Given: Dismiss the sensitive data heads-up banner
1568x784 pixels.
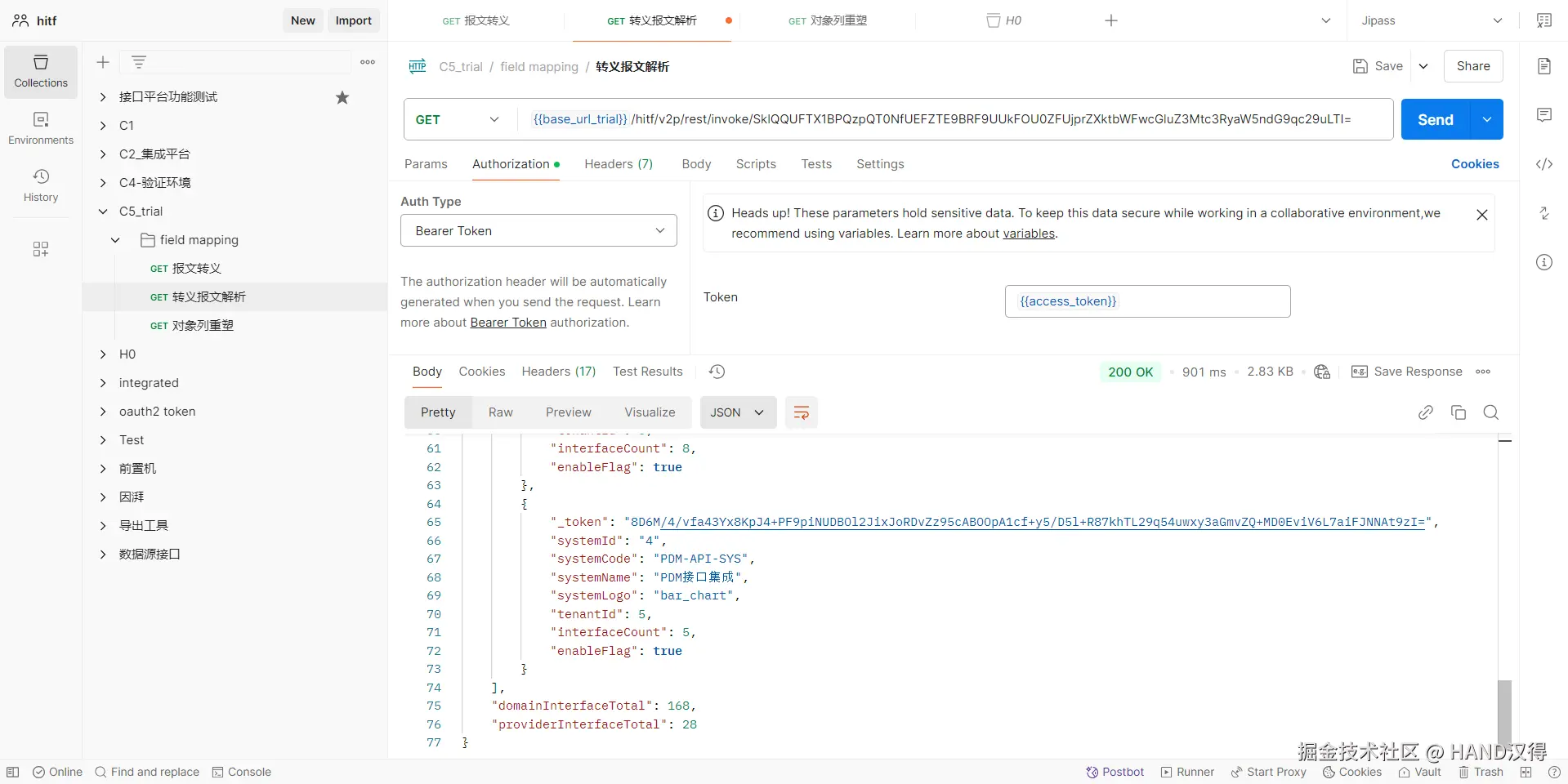Looking at the screenshot, I should [x=1481, y=215].
